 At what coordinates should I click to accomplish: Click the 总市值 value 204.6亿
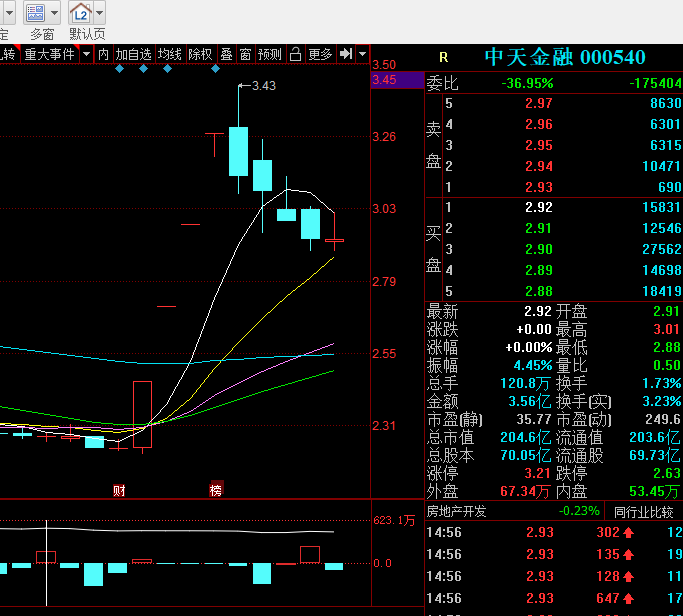pyautogui.click(x=526, y=437)
